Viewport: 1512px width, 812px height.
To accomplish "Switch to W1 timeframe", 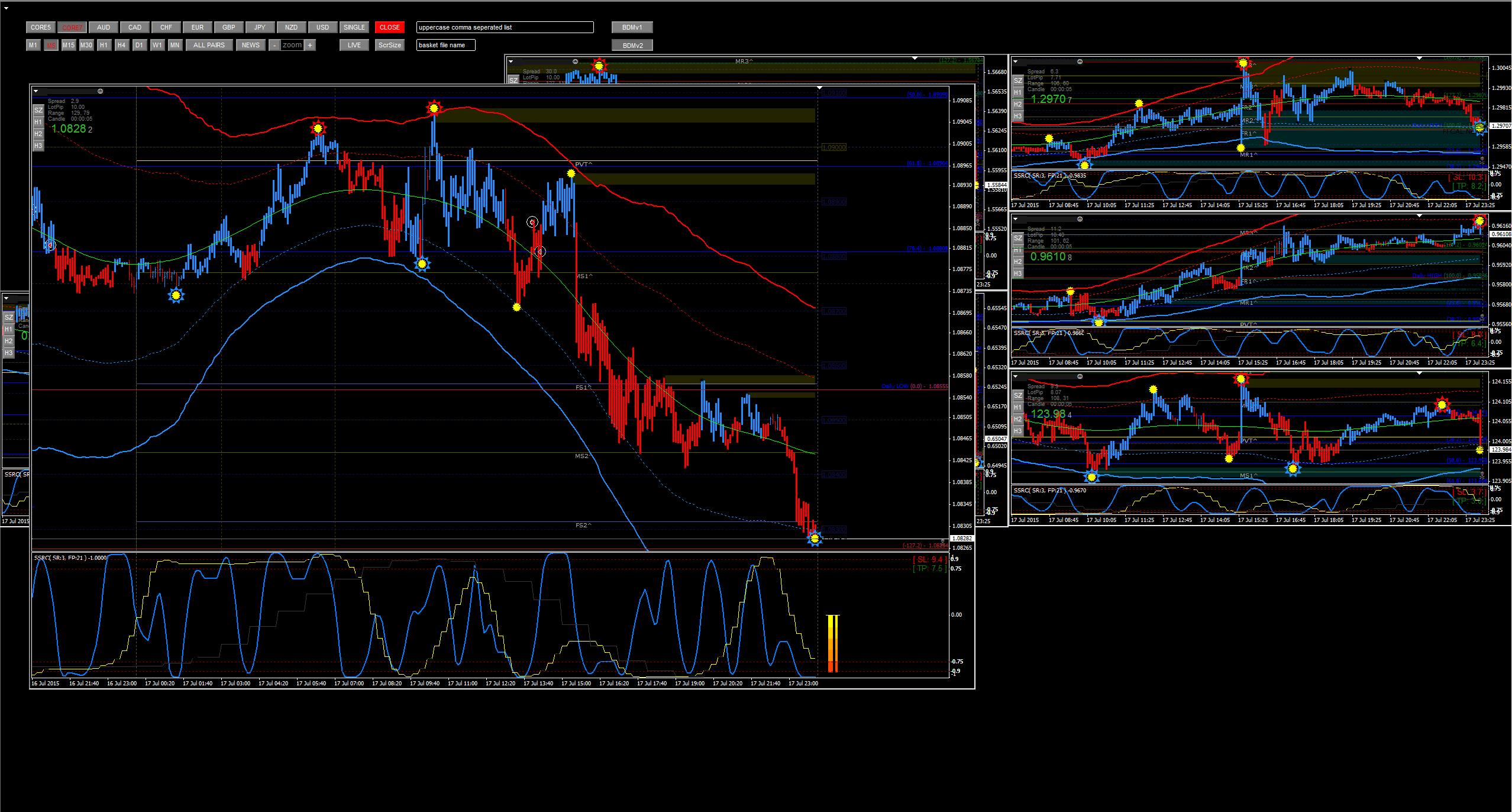I will (157, 45).
